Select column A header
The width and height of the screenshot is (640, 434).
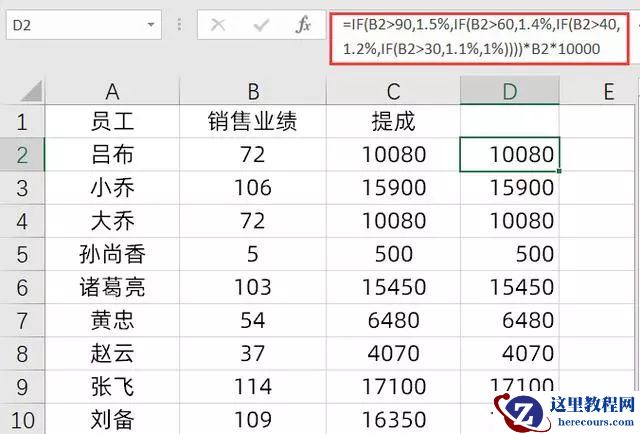(x=112, y=91)
